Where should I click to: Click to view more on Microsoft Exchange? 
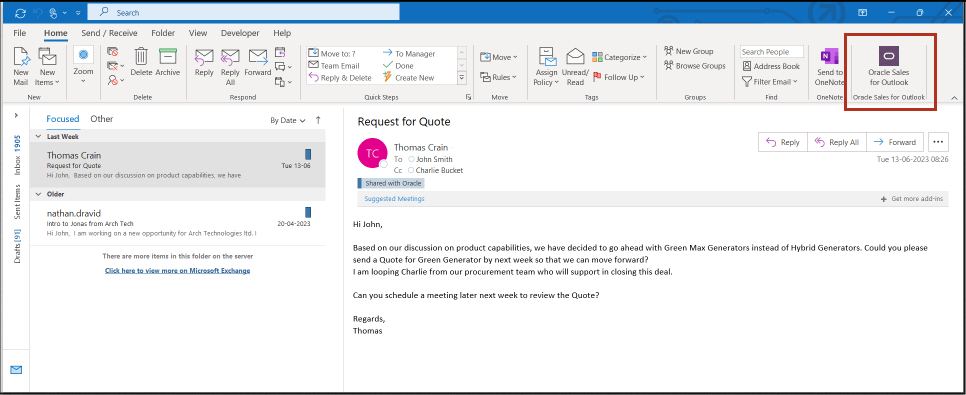point(177,271)
